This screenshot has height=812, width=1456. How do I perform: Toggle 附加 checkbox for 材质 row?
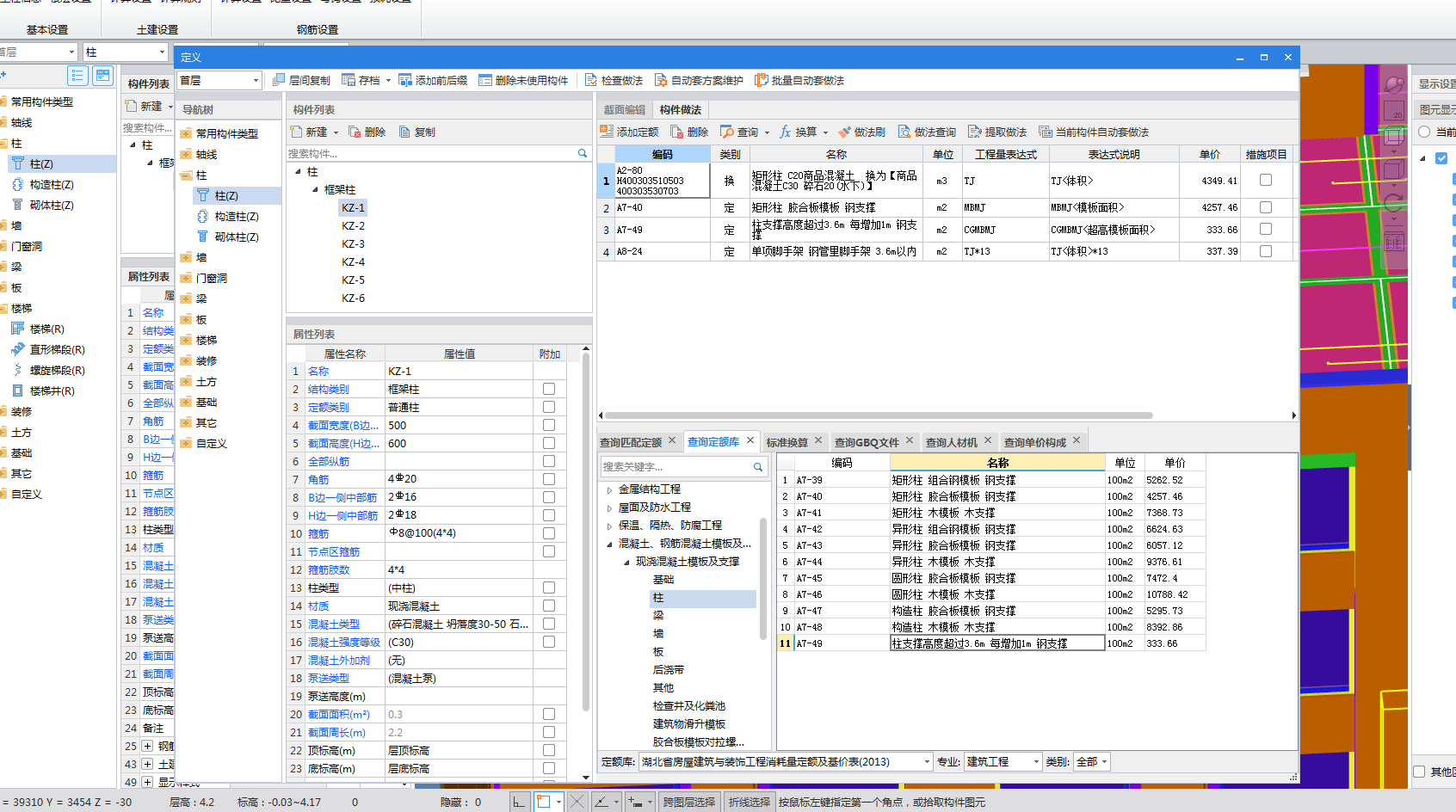(x=549, y=606)
